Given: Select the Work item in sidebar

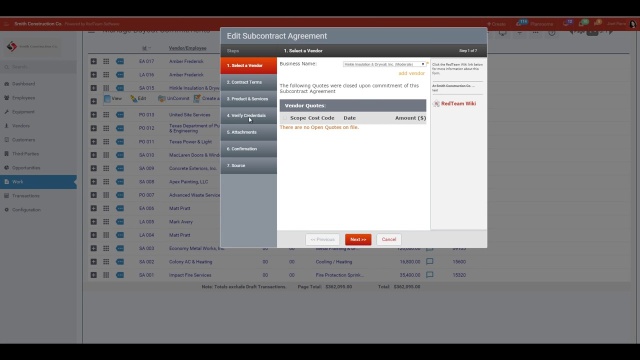Looking at the screenshot, I should click(x=38, y=182).
